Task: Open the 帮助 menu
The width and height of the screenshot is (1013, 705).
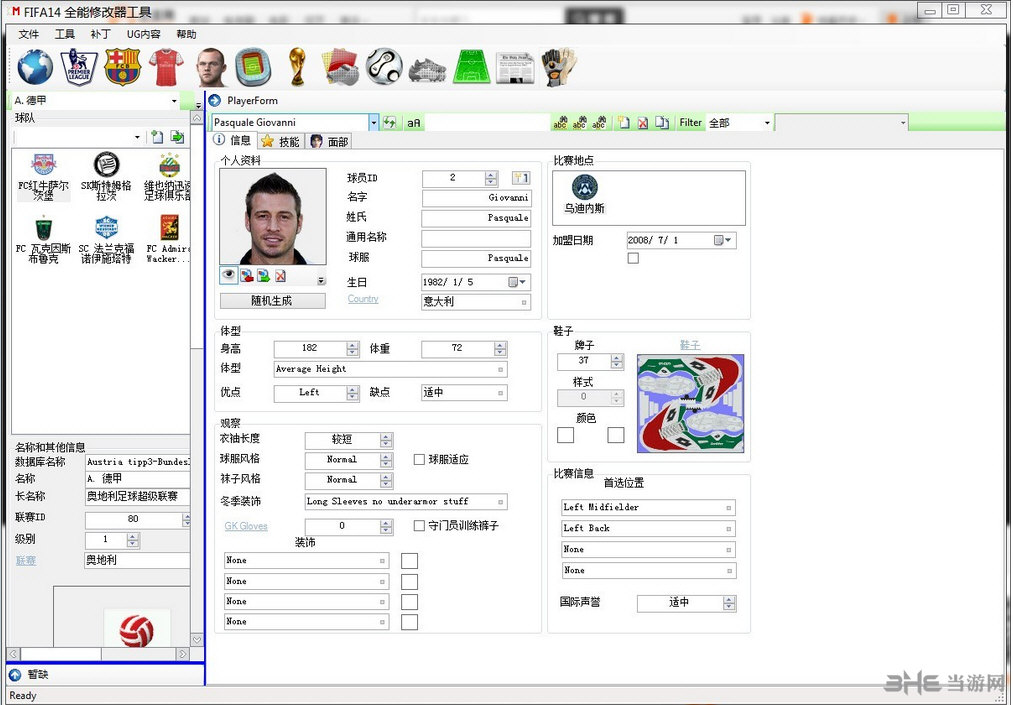Action: pos(186,34)
